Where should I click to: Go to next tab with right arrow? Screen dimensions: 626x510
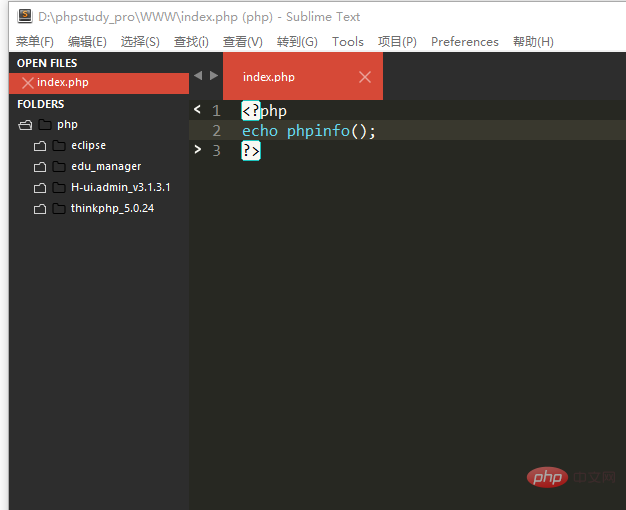(214, 75)
